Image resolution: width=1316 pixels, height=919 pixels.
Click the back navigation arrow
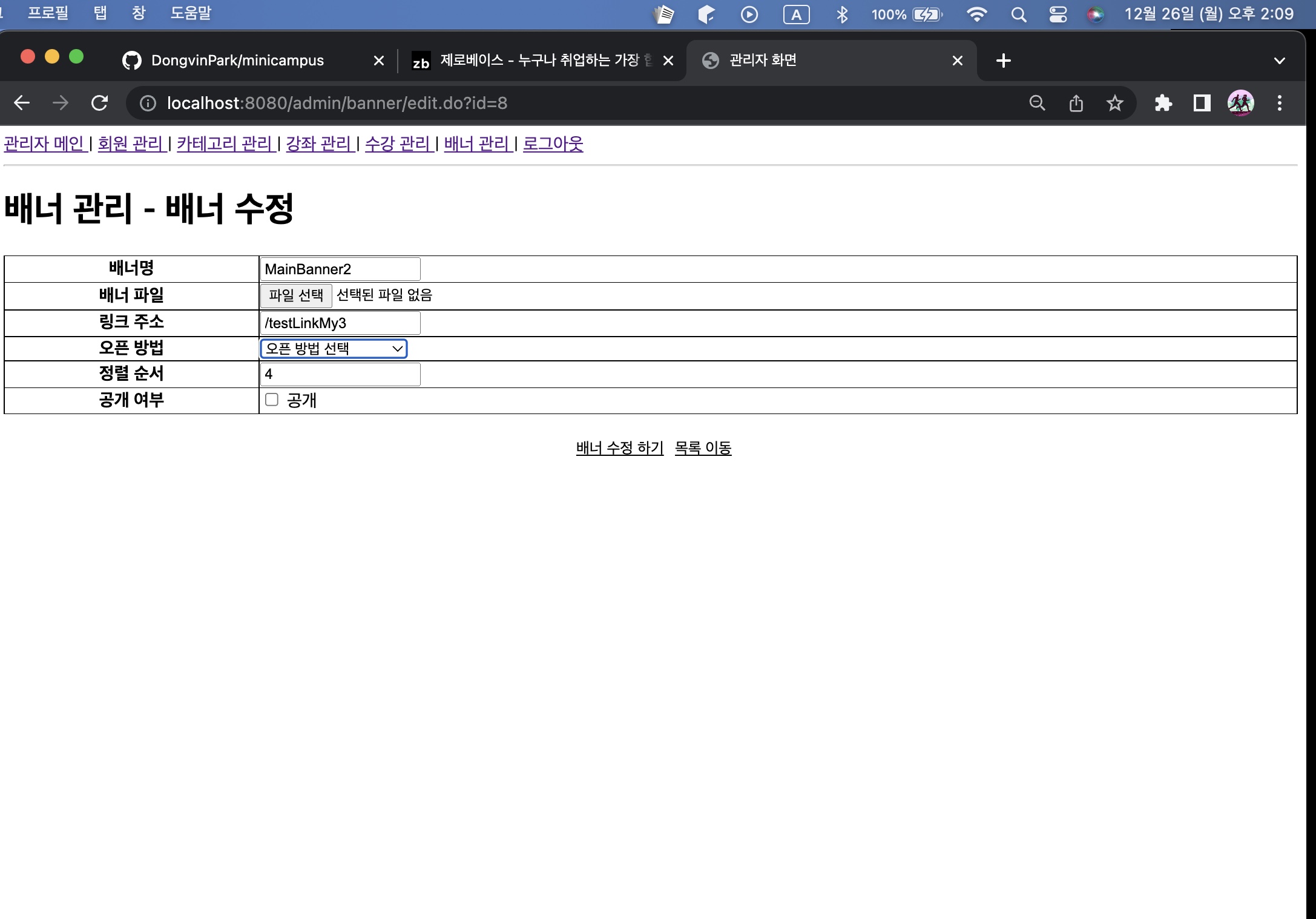pos(22,103)
